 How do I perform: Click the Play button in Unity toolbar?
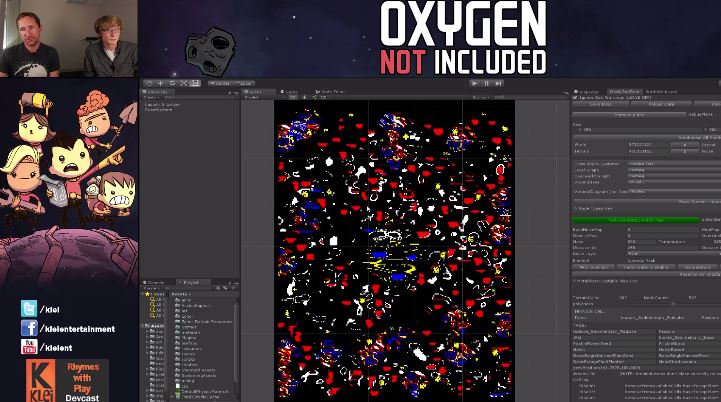475,83
